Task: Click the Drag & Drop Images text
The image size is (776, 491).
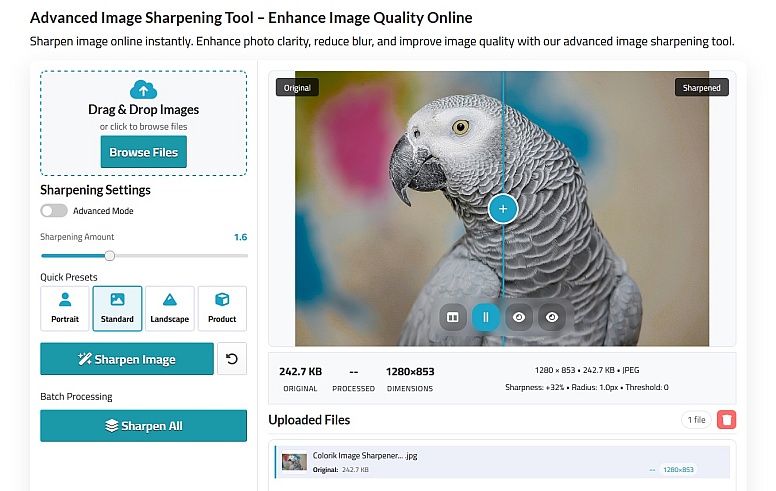Action: pos(144,109)
